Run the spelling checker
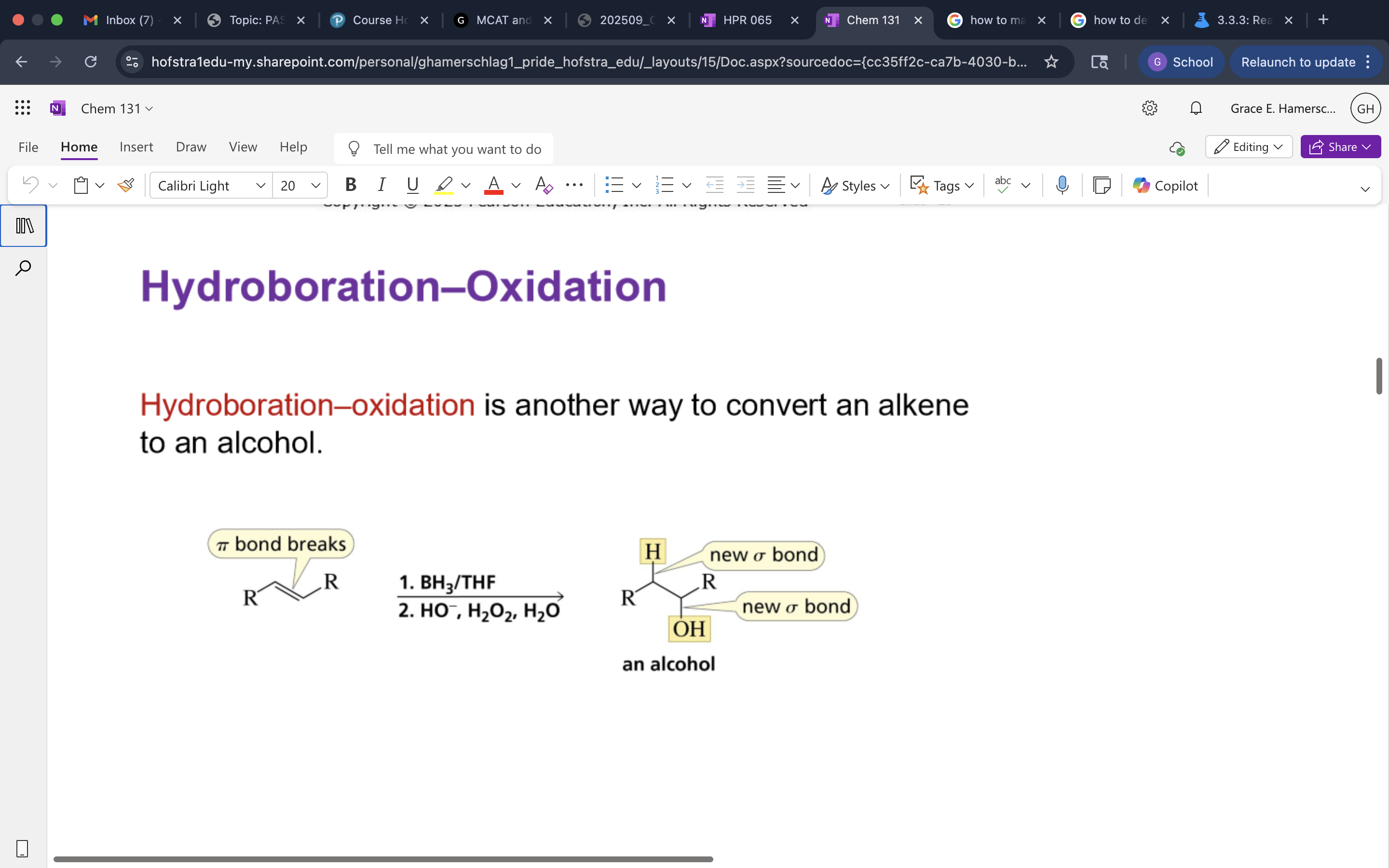The width and height of the screenshot is (1389, 868). tap(1002, 185)
